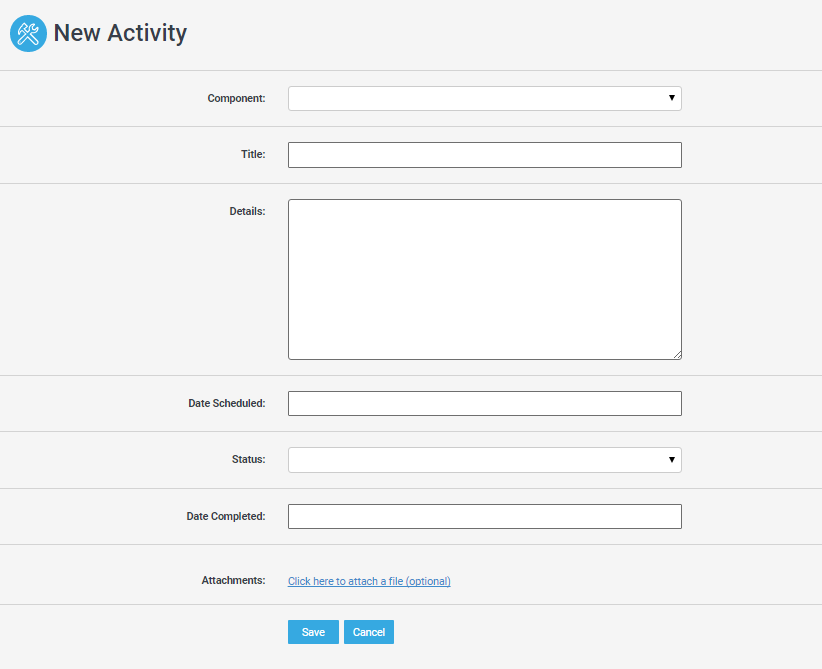Viewport: 822px width, 669px height.
Task: Click the Date Scheduled label
Action: [x=227, y=404]
